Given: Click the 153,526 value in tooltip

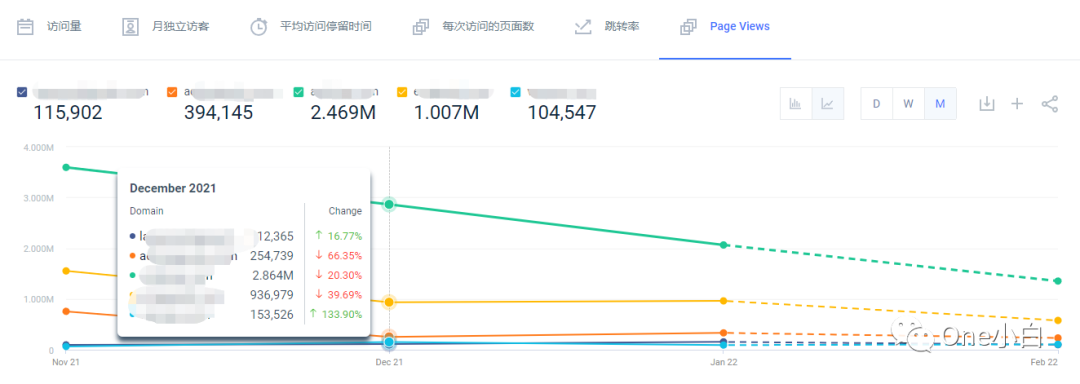Looking at the screenshot, I should click(x=272, y=314).
